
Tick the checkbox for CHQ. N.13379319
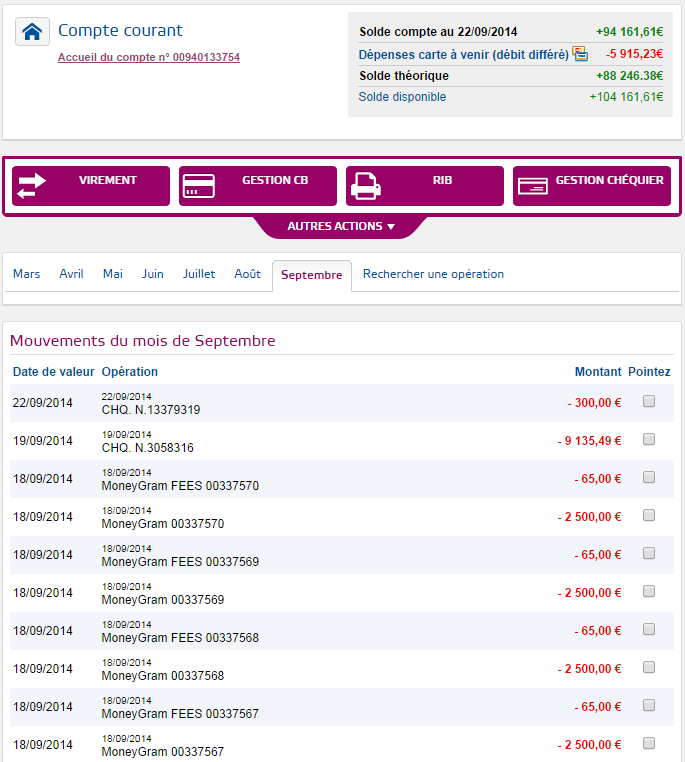point(649,401)
